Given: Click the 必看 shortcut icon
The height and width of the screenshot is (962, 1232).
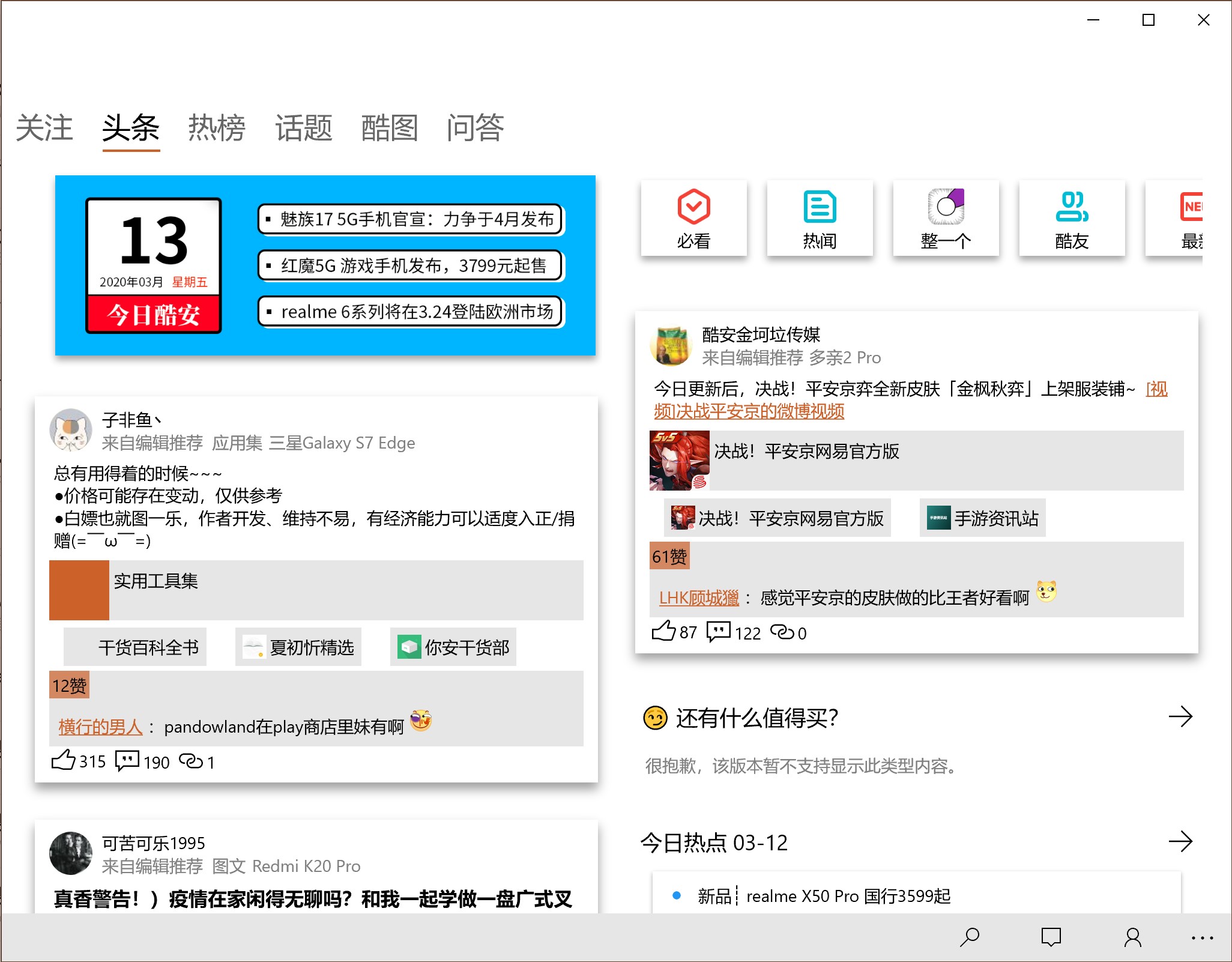Looking at the screenshot, I should (x=693, y=218).
